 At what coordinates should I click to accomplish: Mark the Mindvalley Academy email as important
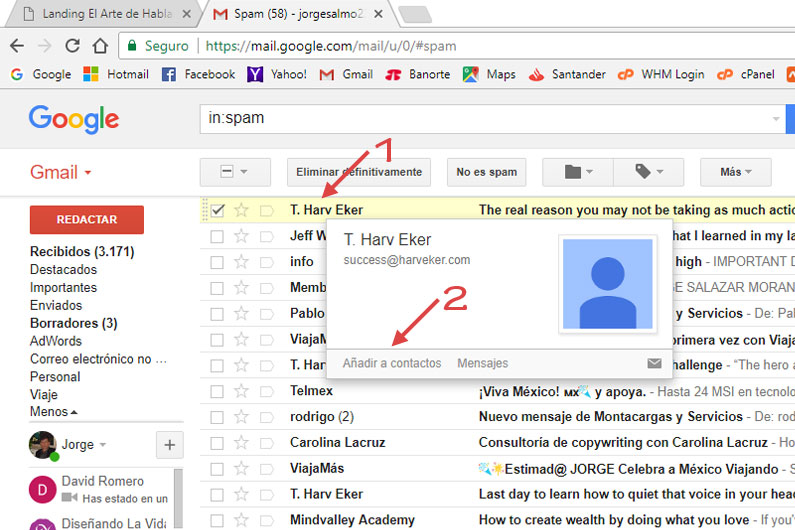tap(267, 520)
